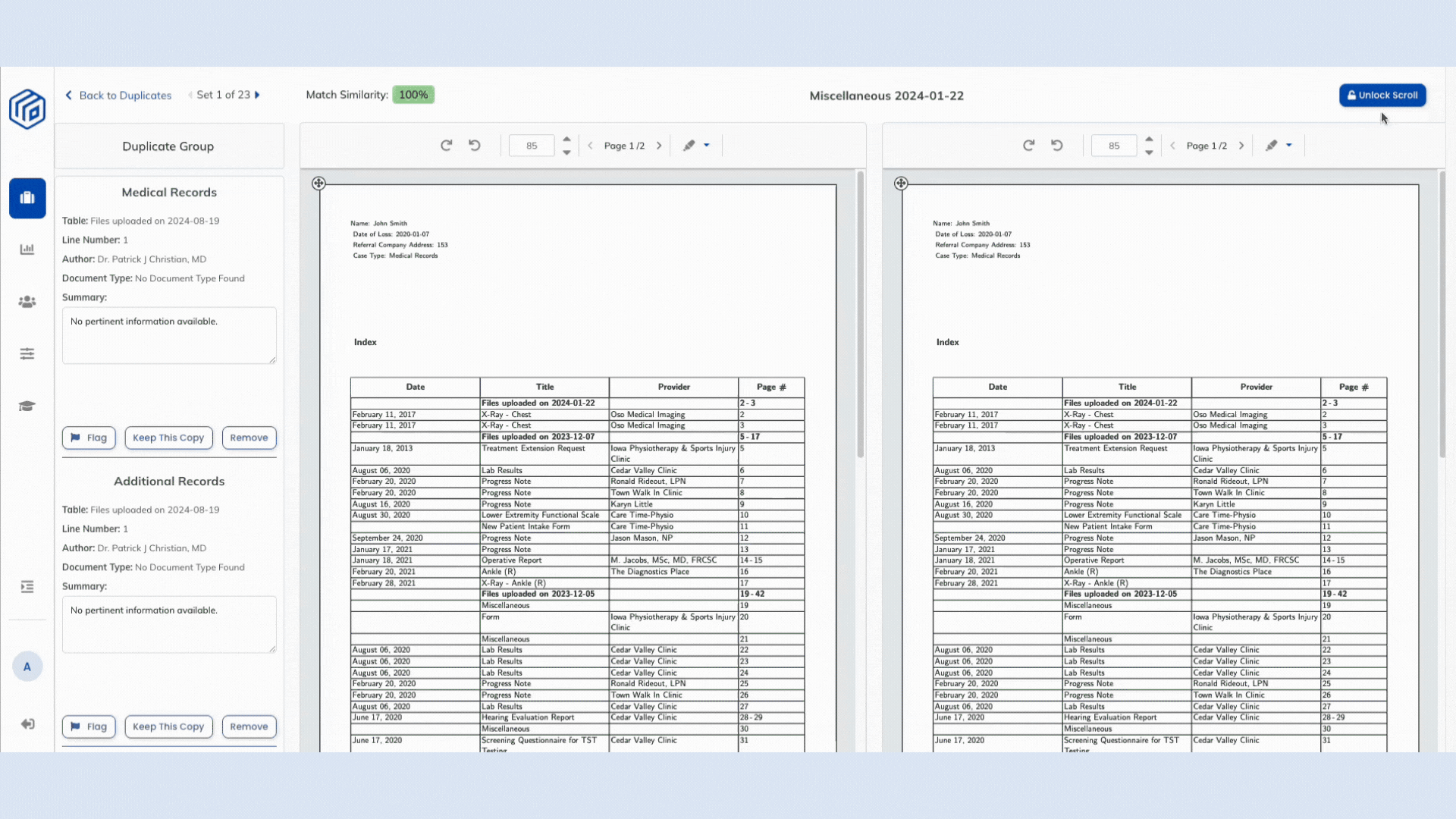Flag the Medical Records copy
Image resolution: width=1456 pixels, height=819 pixels.
click(89, 438)
